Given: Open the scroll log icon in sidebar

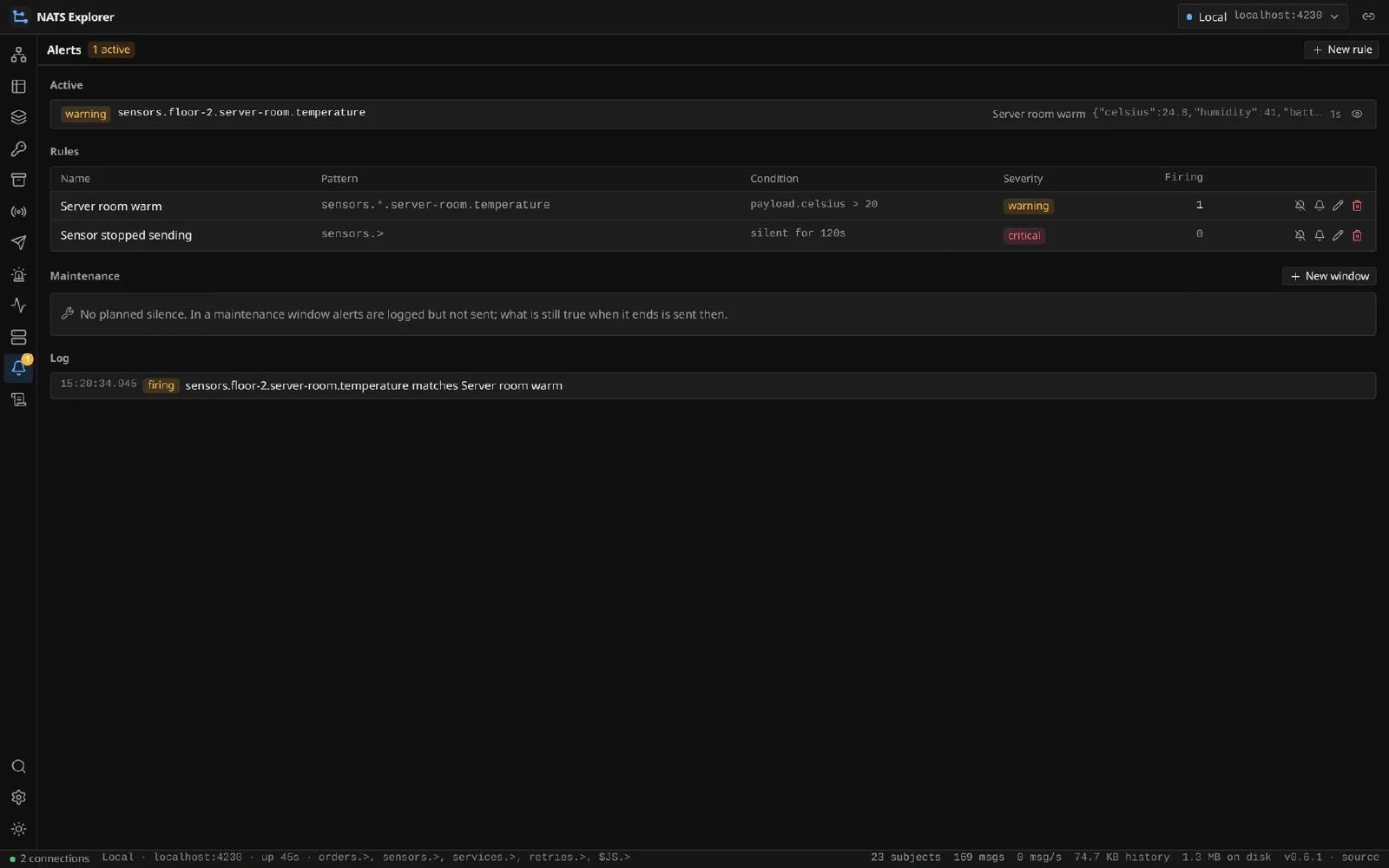Looking at the screenshot, I should point(18,399).
